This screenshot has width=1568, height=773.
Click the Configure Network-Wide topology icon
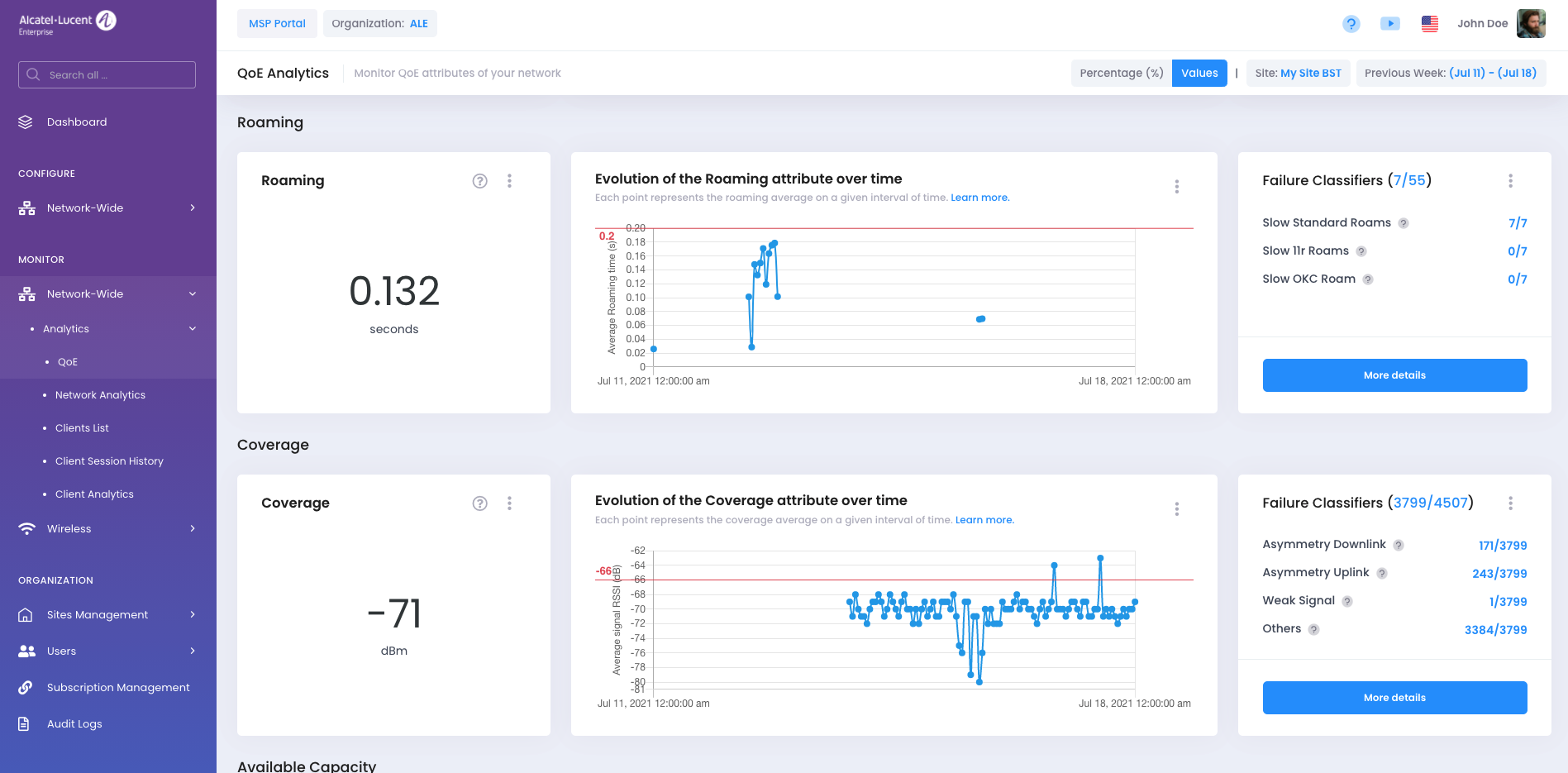(26, 208)
